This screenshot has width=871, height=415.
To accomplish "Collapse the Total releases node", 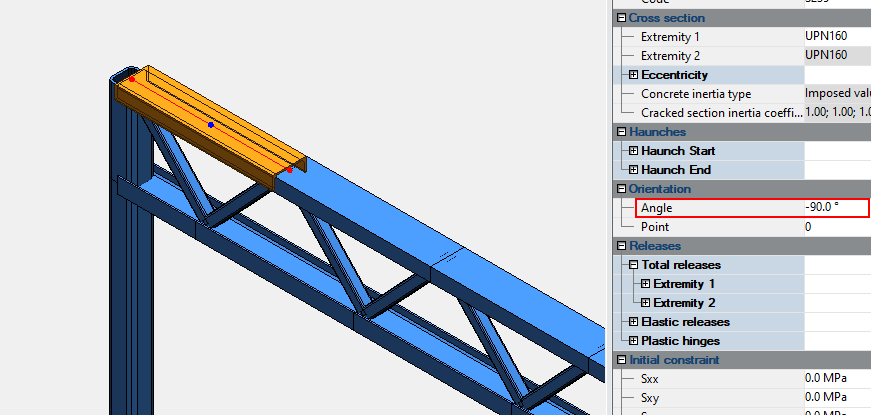I will click(633, 265).
